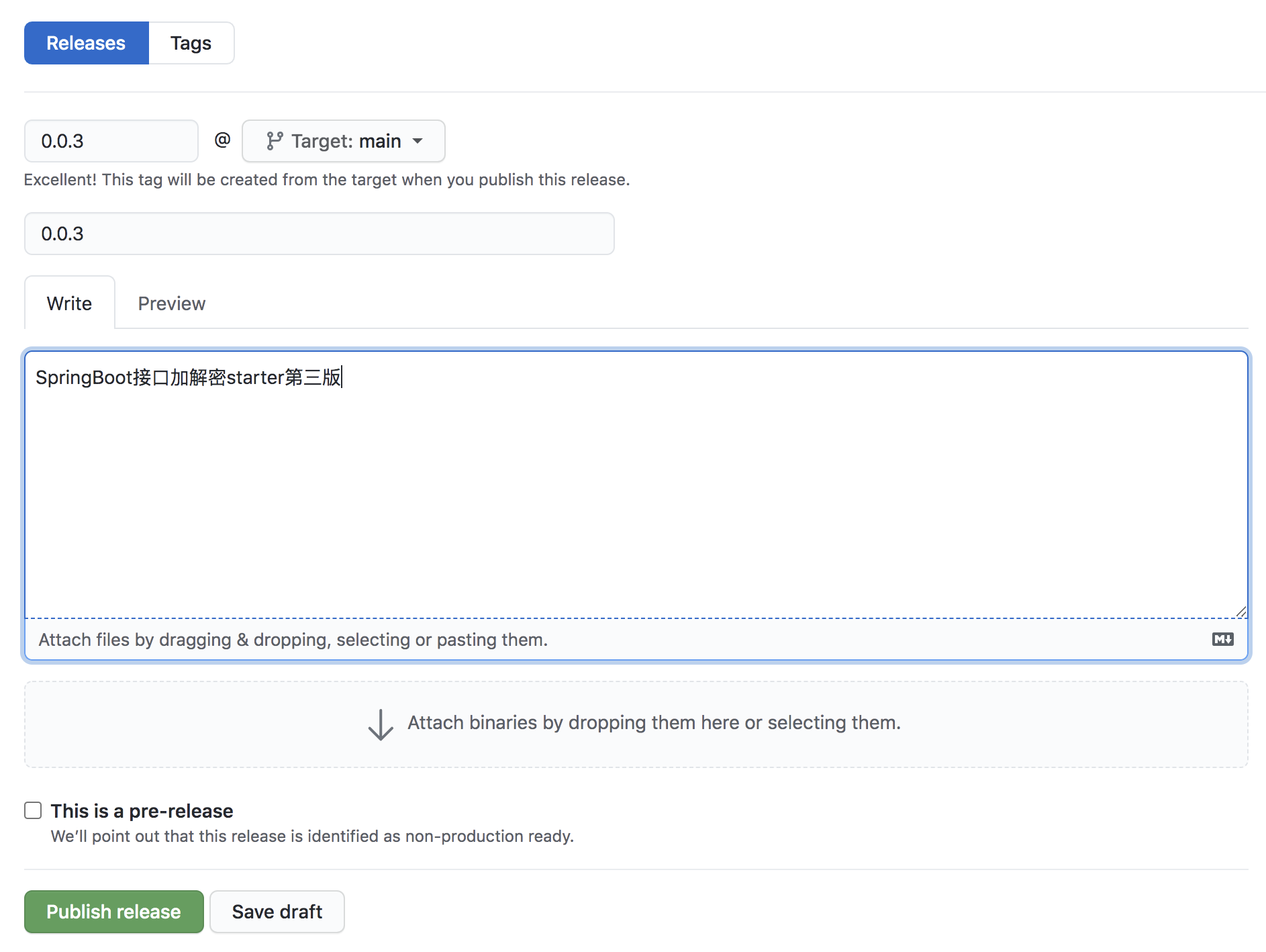Click the downward arrow in the binaries drop zone
This screenshot has width=1266, height=952.
coord(381,724)
